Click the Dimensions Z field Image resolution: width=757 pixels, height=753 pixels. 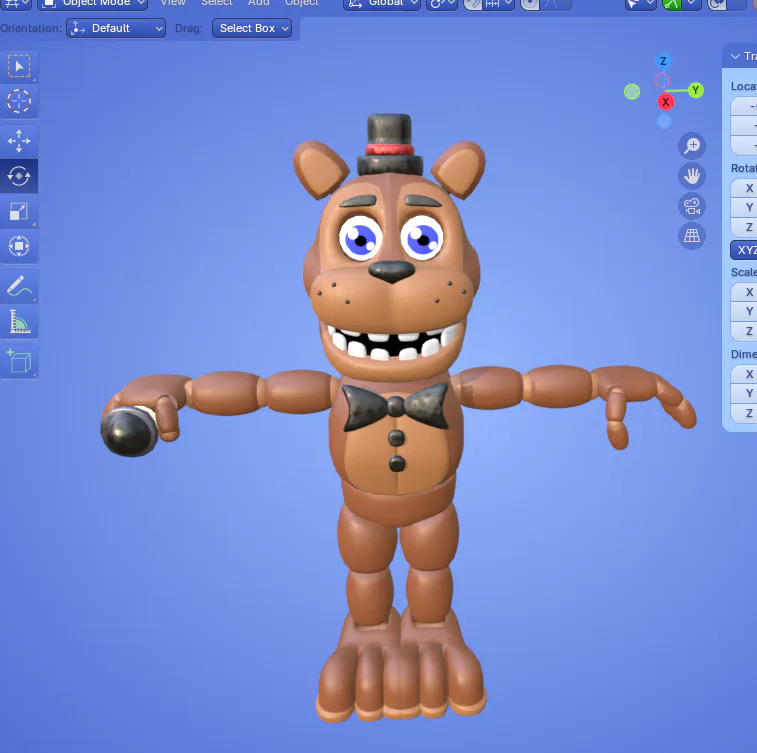click(x=743, y=413)
